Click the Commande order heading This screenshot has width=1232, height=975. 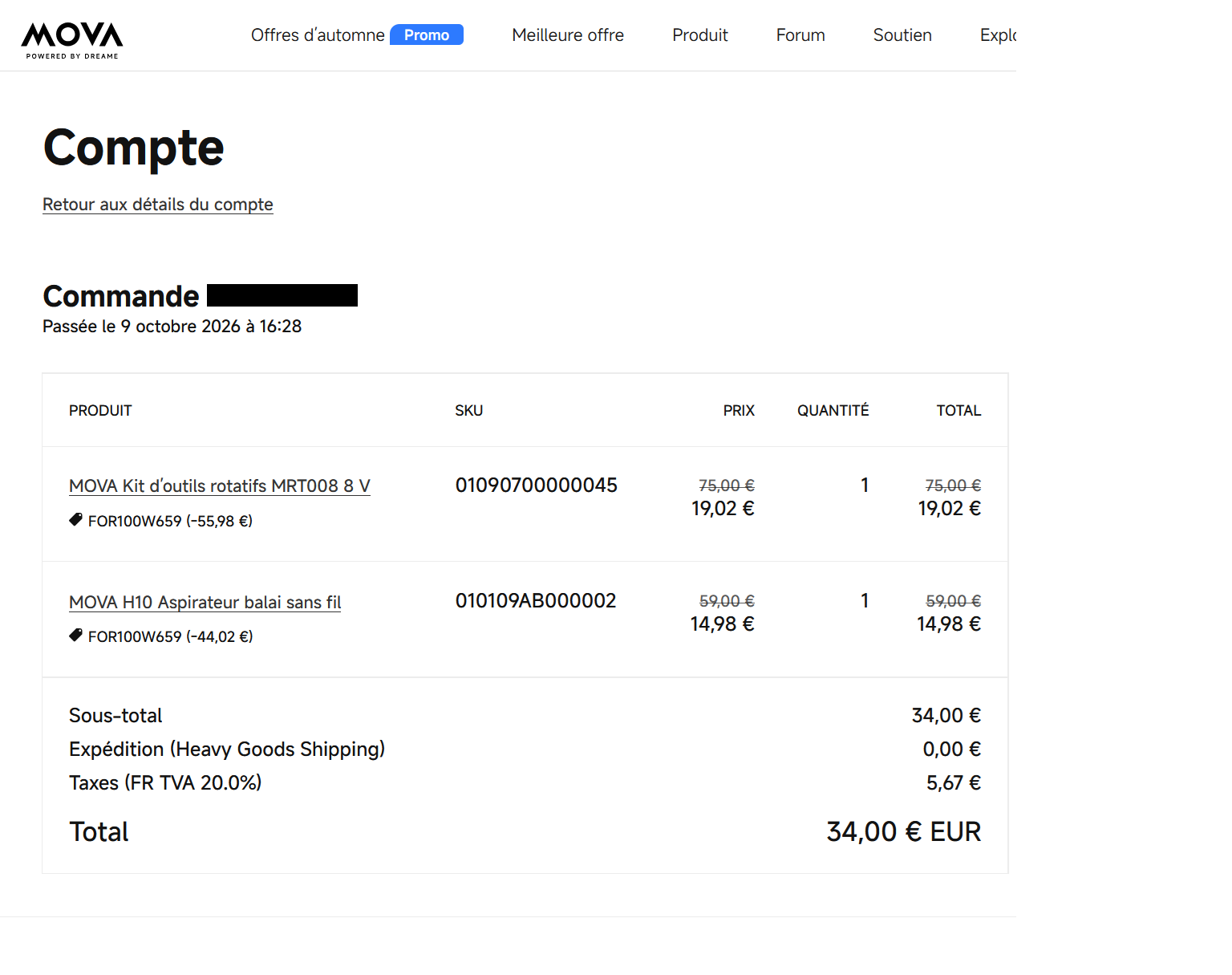[x=121, y=296]
